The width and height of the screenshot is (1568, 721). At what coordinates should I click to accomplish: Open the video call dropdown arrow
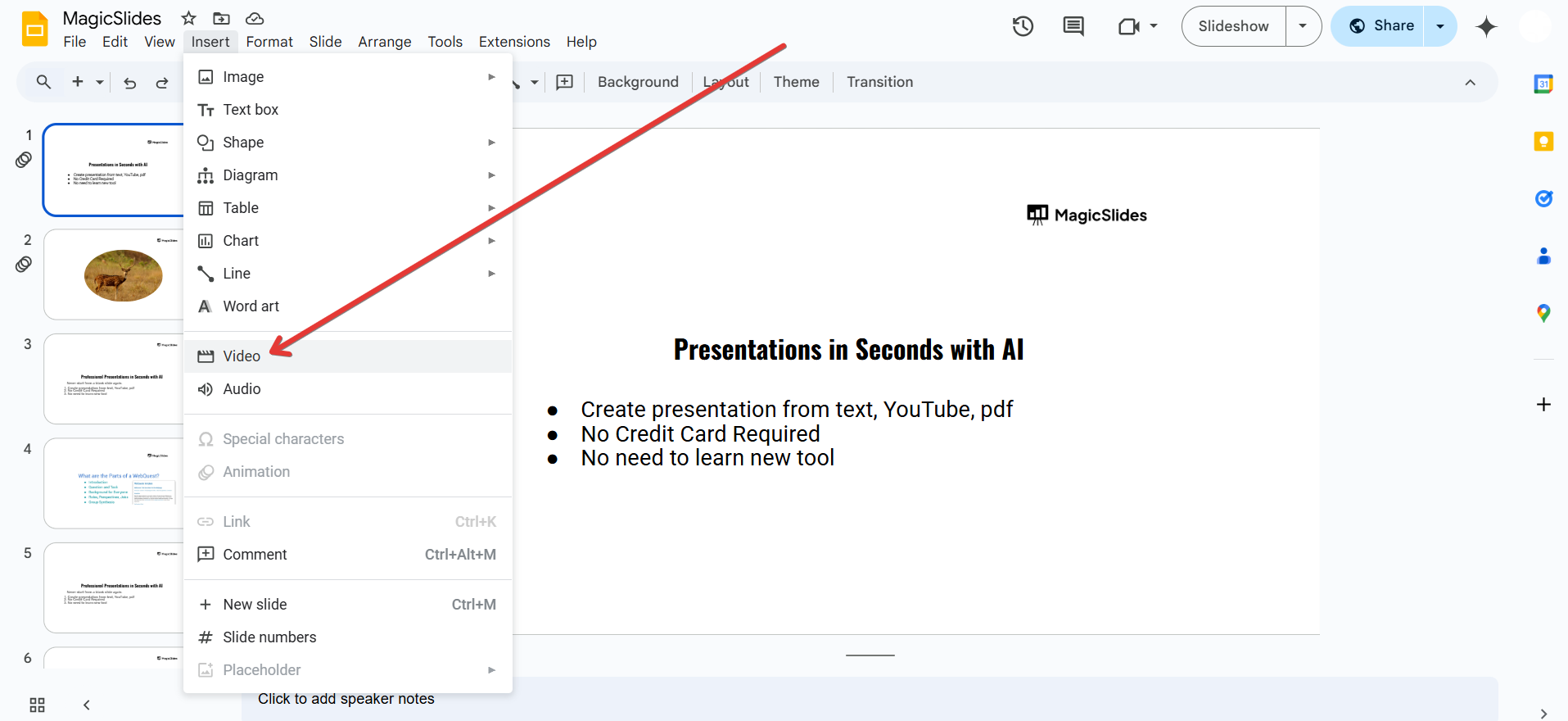coord(1153,26)
